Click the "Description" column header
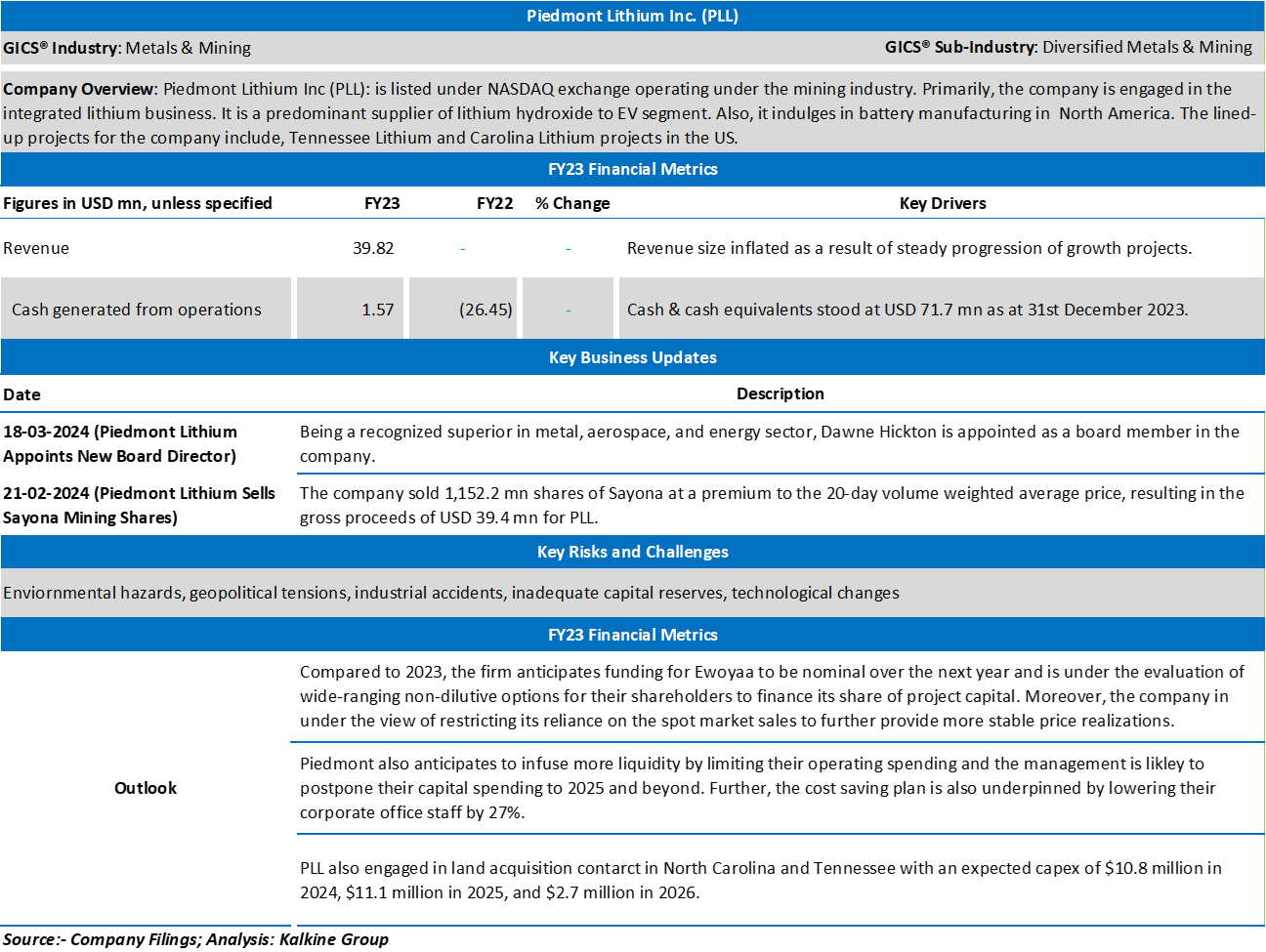 (781, 393)
